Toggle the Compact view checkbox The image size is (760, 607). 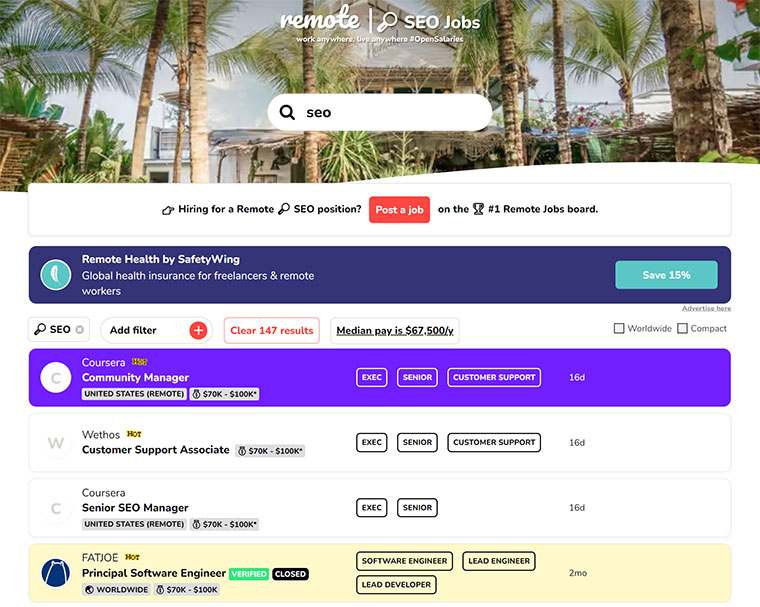pos(683,329)
